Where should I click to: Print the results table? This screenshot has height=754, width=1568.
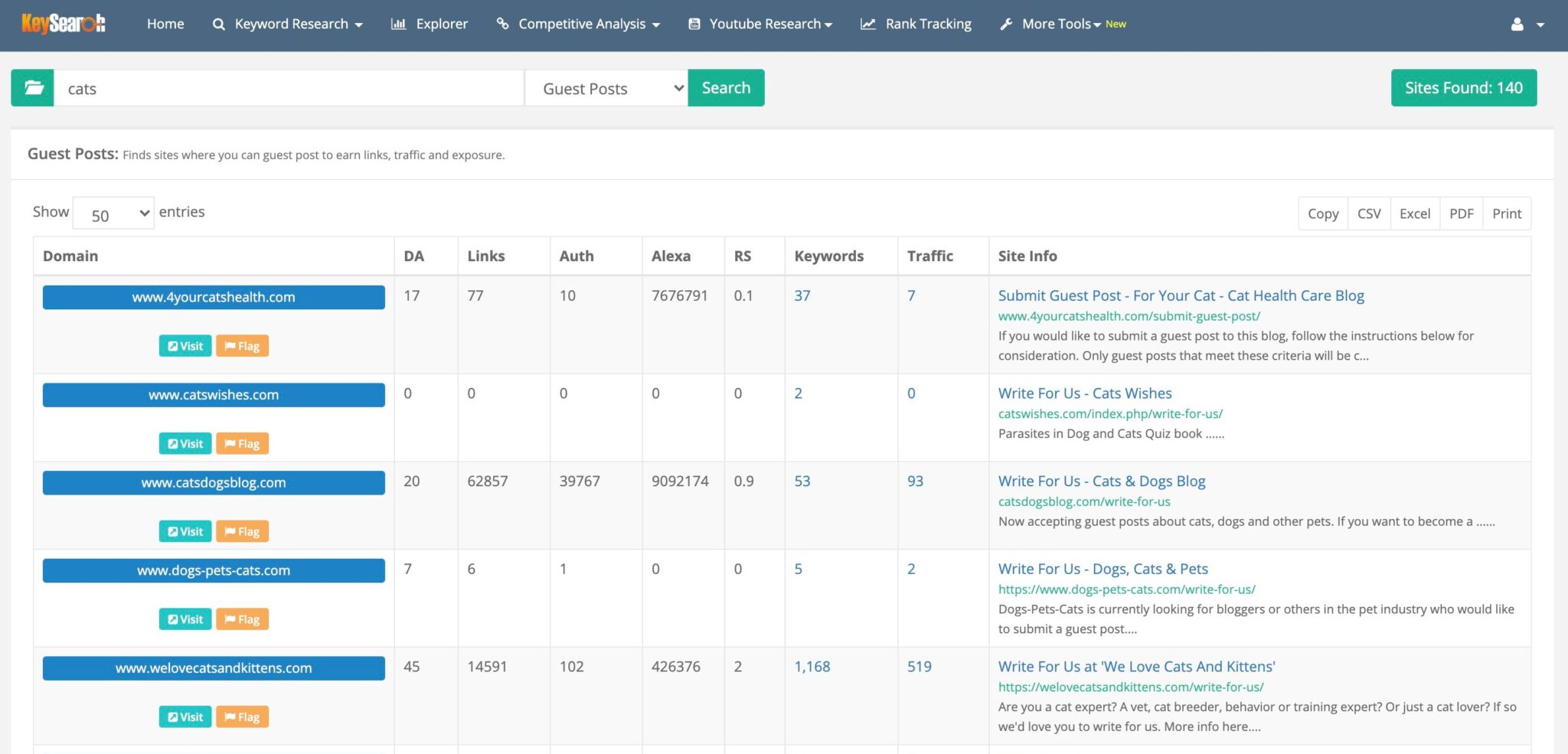tap(1507, 214)
